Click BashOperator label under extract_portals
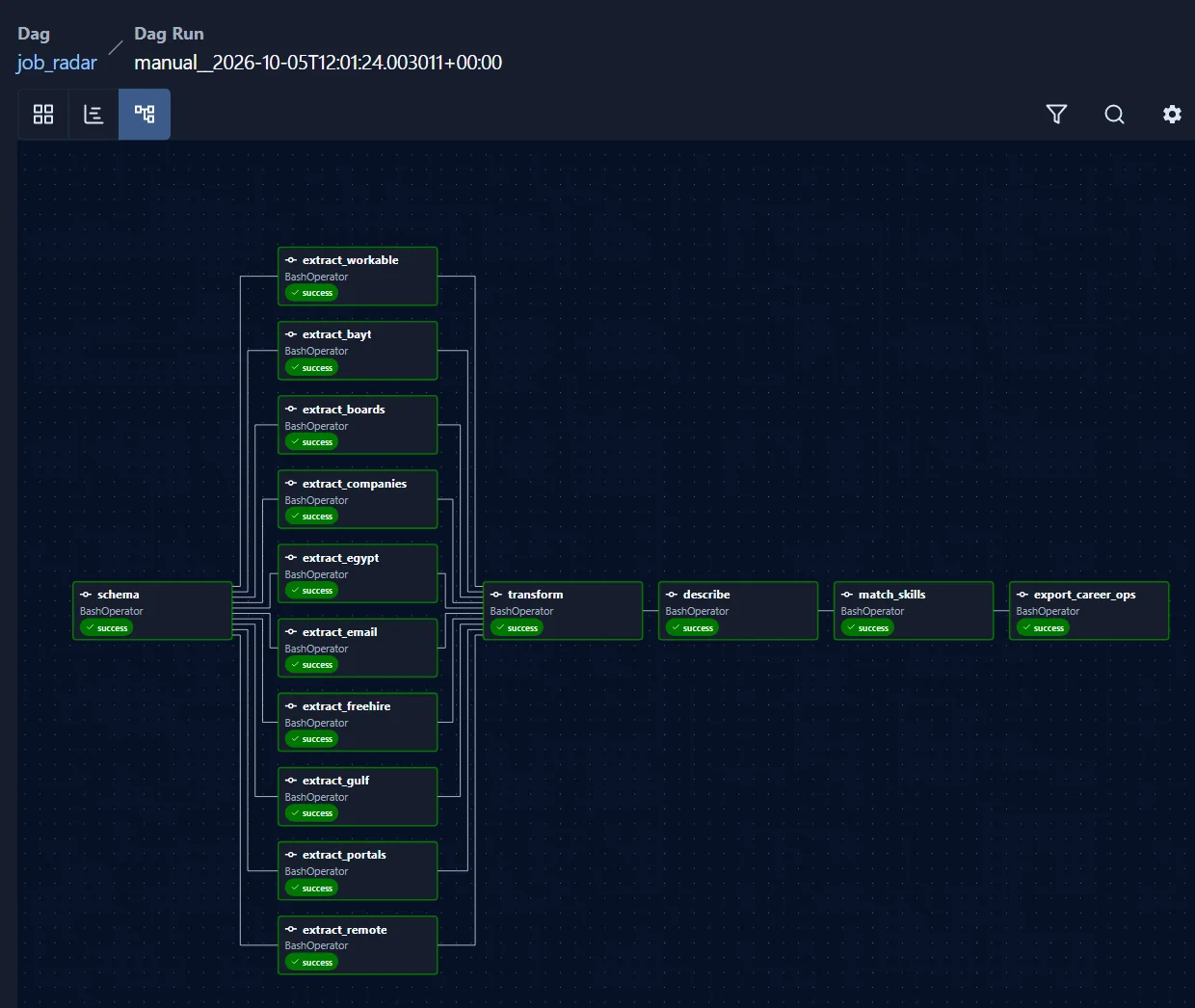Viewport: 1195px width, 1008px height. 316,872
